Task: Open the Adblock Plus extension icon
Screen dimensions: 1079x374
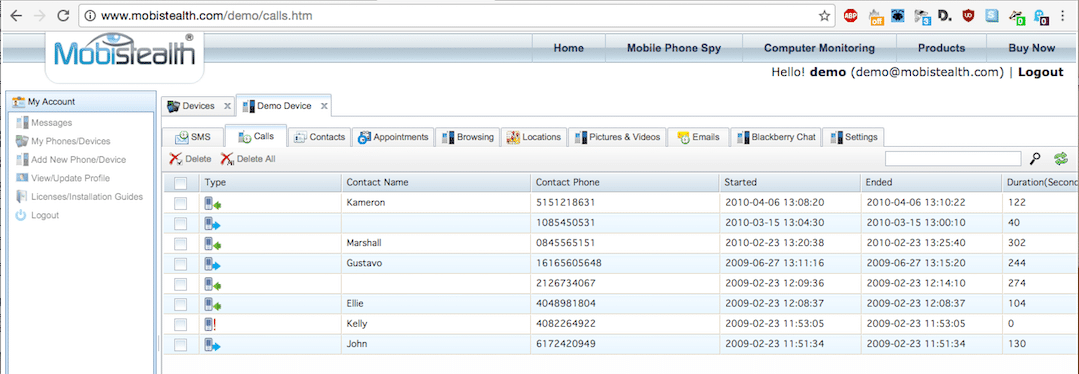Action: click(851, 16)
